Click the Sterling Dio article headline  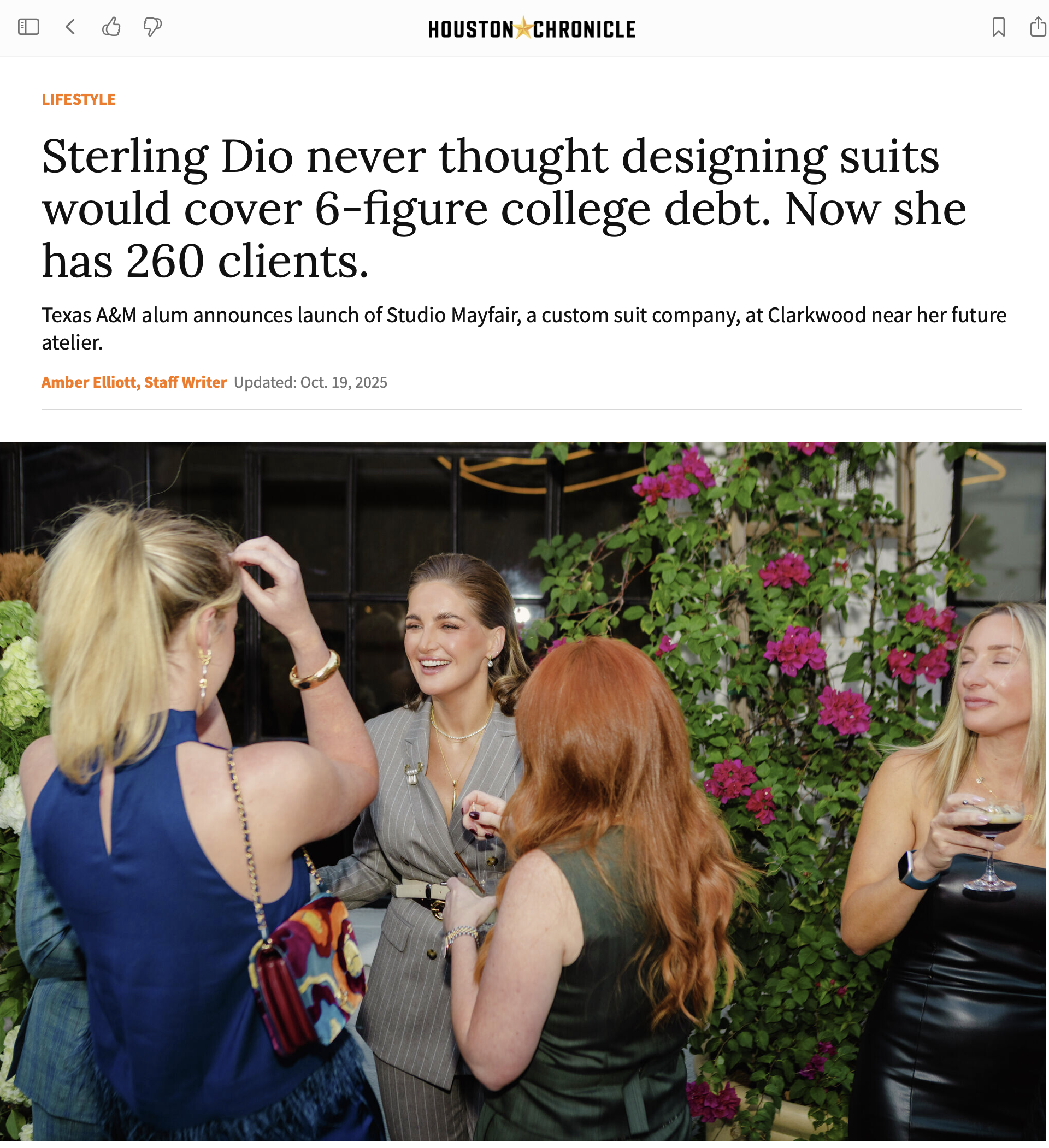[x=504, y=209]
